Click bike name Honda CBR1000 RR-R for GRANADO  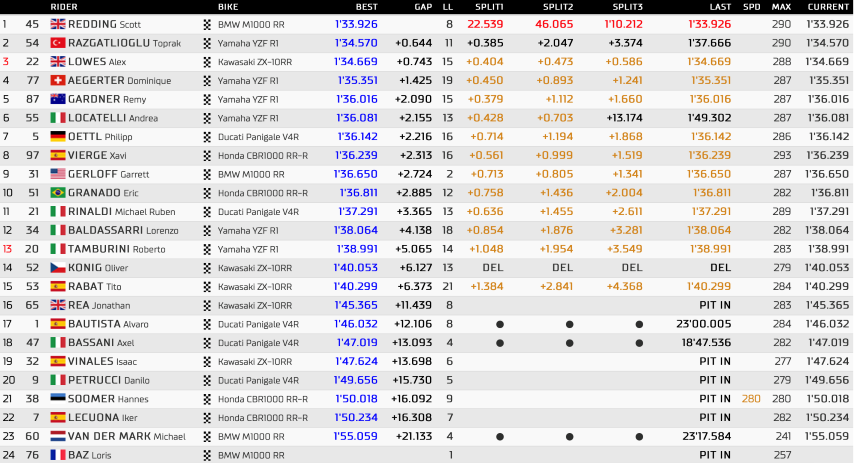coord(263,193)
